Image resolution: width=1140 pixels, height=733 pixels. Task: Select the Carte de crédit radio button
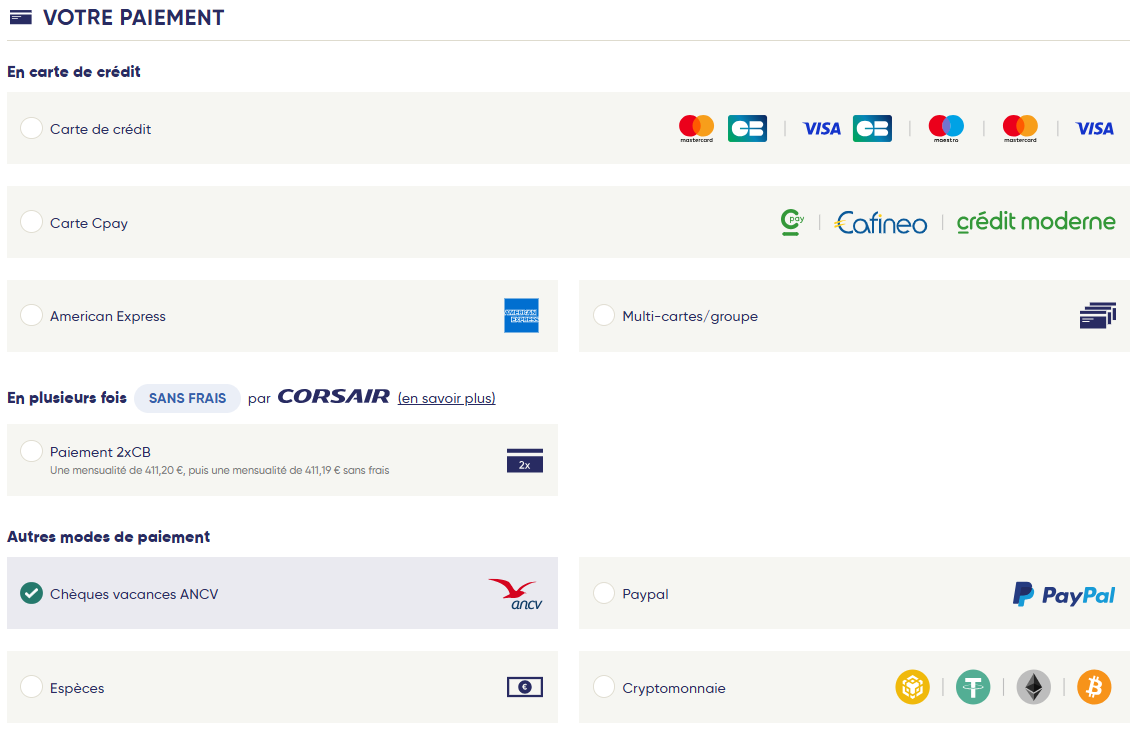tap(31, 128)
